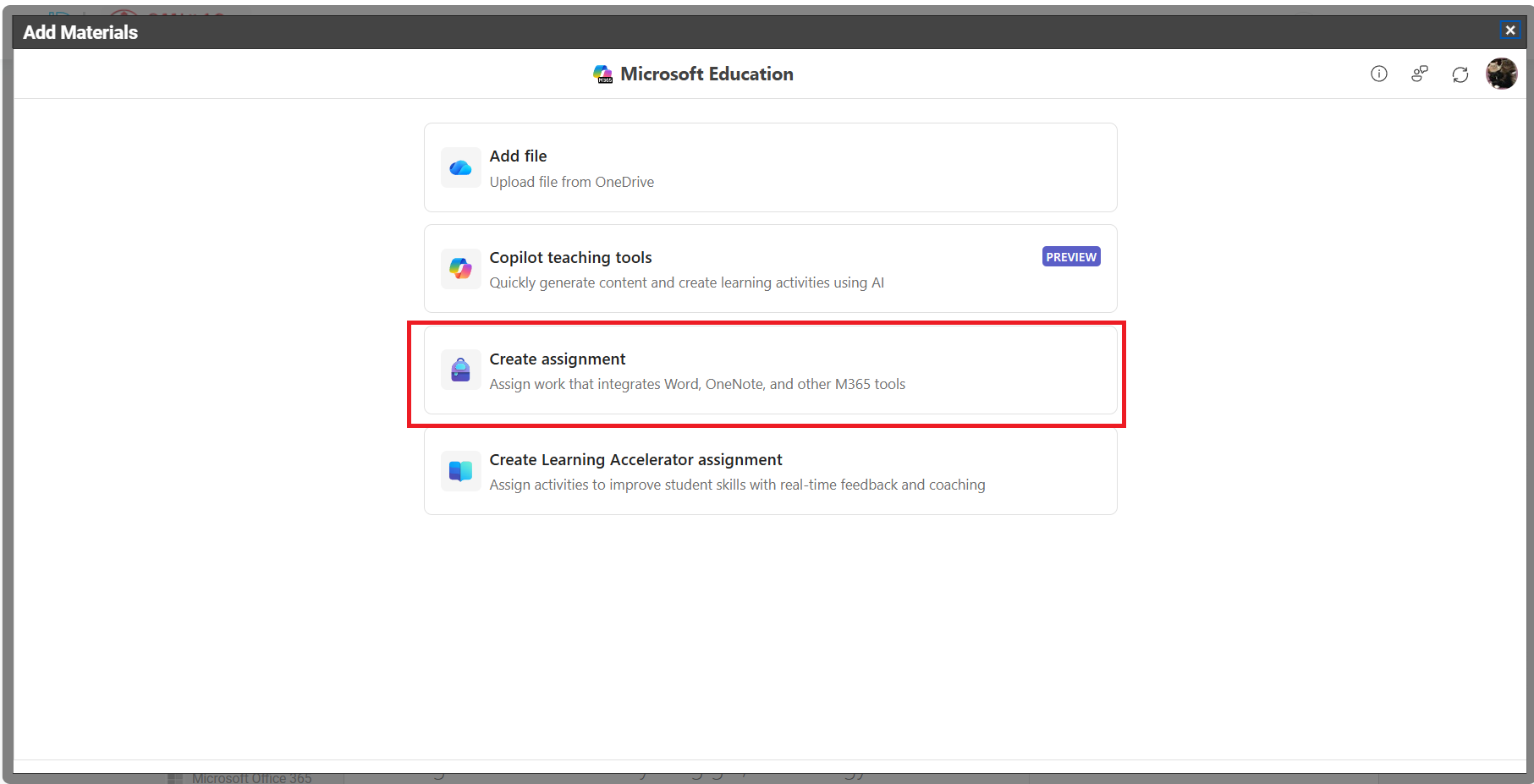Viewport: 1534px width, 784px height.
Task: Open the user profile avatar
Action: pyautogui.click(x=1502, y=74)
